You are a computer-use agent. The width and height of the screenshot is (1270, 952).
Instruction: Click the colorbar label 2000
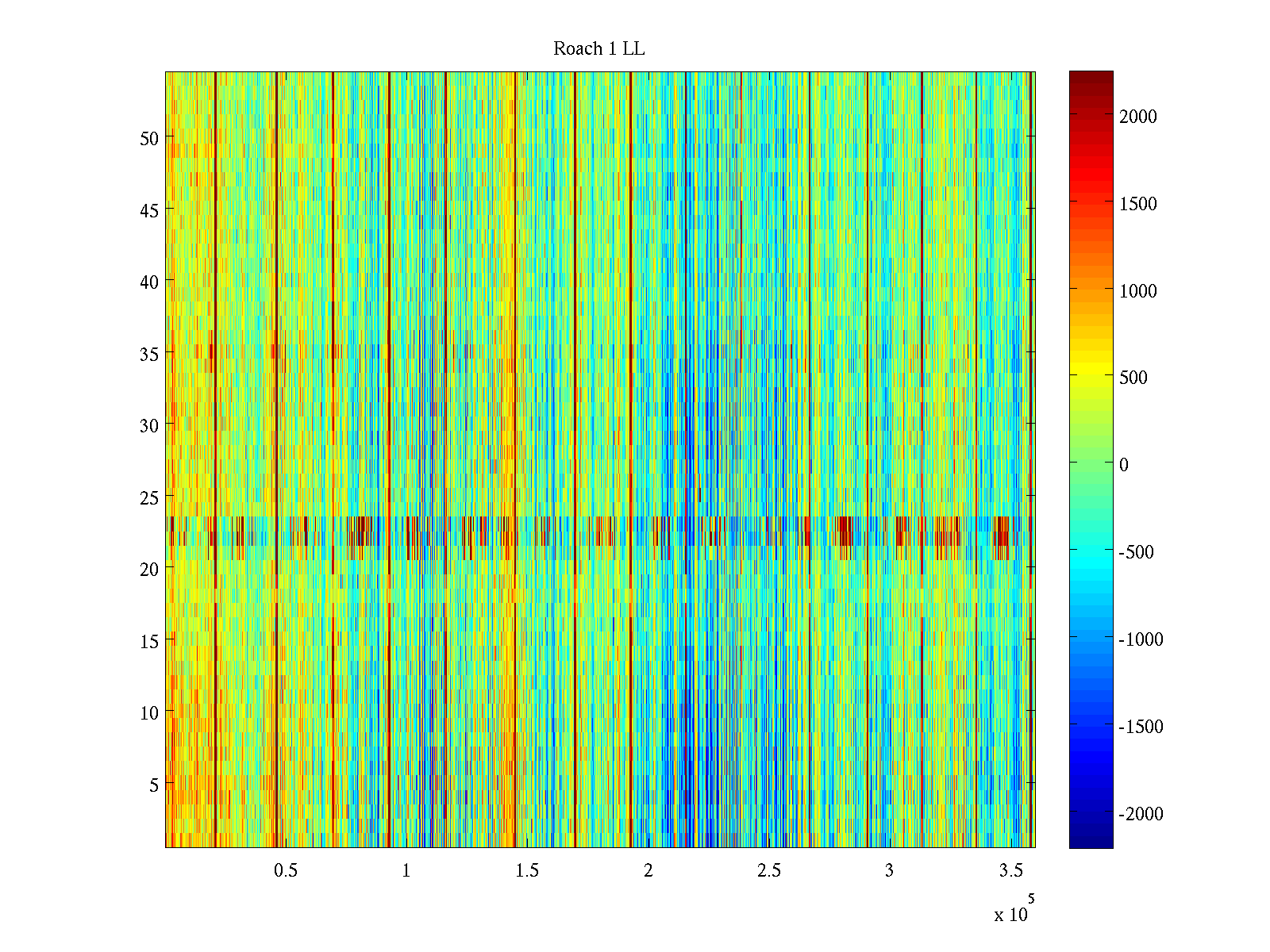pyautogui.click(x=1138, y=117)
